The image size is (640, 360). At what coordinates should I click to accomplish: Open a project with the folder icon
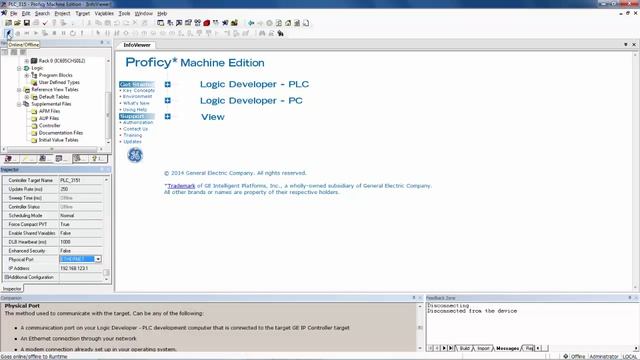tap(17, 23)
